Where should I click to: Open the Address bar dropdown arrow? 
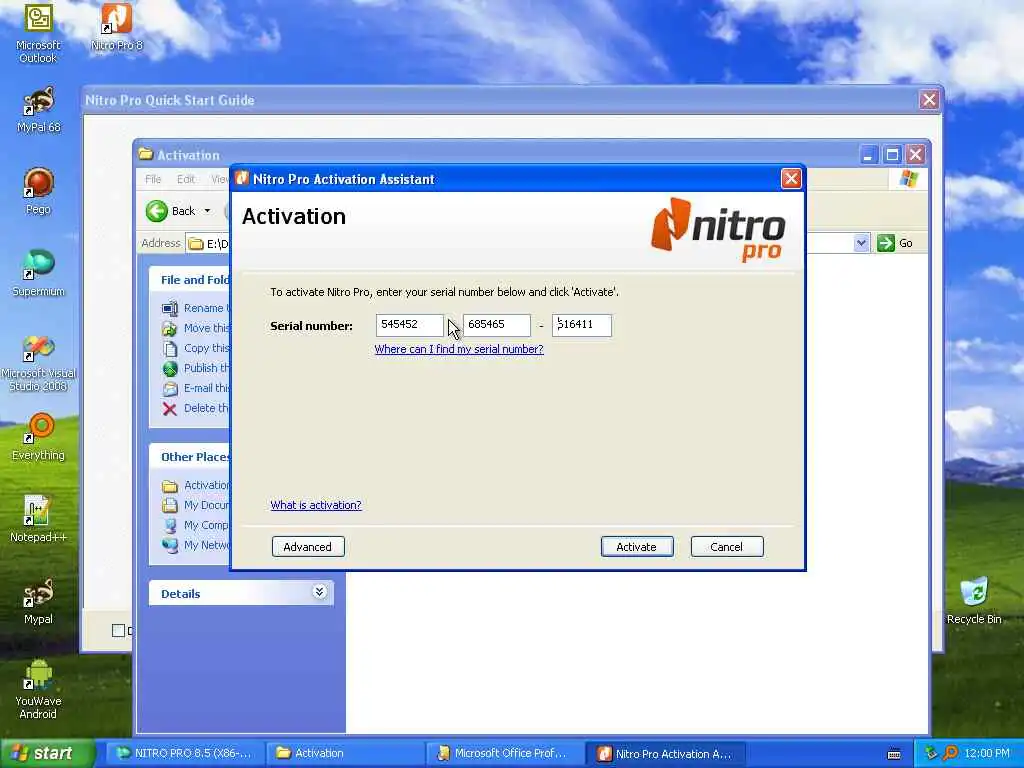(x=861, y=244)
